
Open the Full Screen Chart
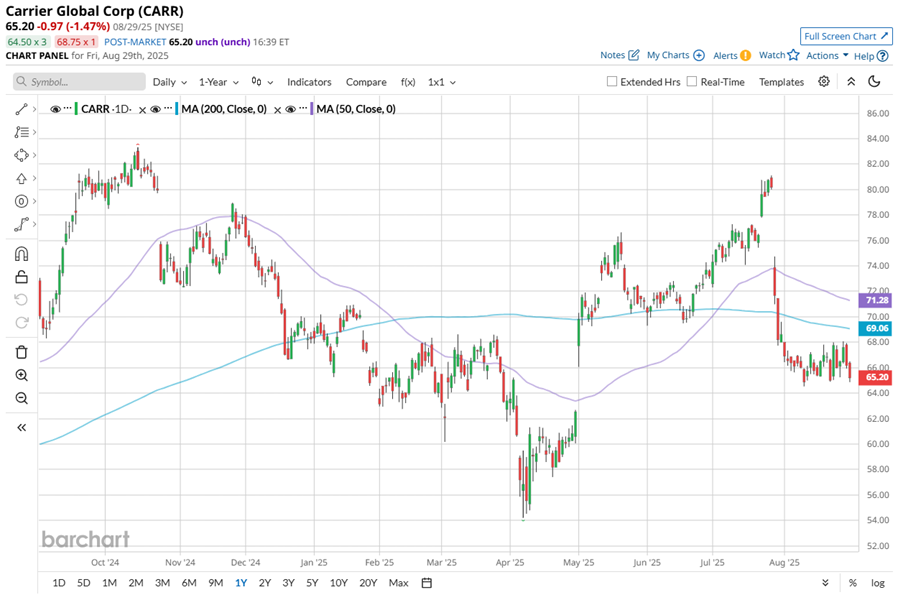[846, 36]
